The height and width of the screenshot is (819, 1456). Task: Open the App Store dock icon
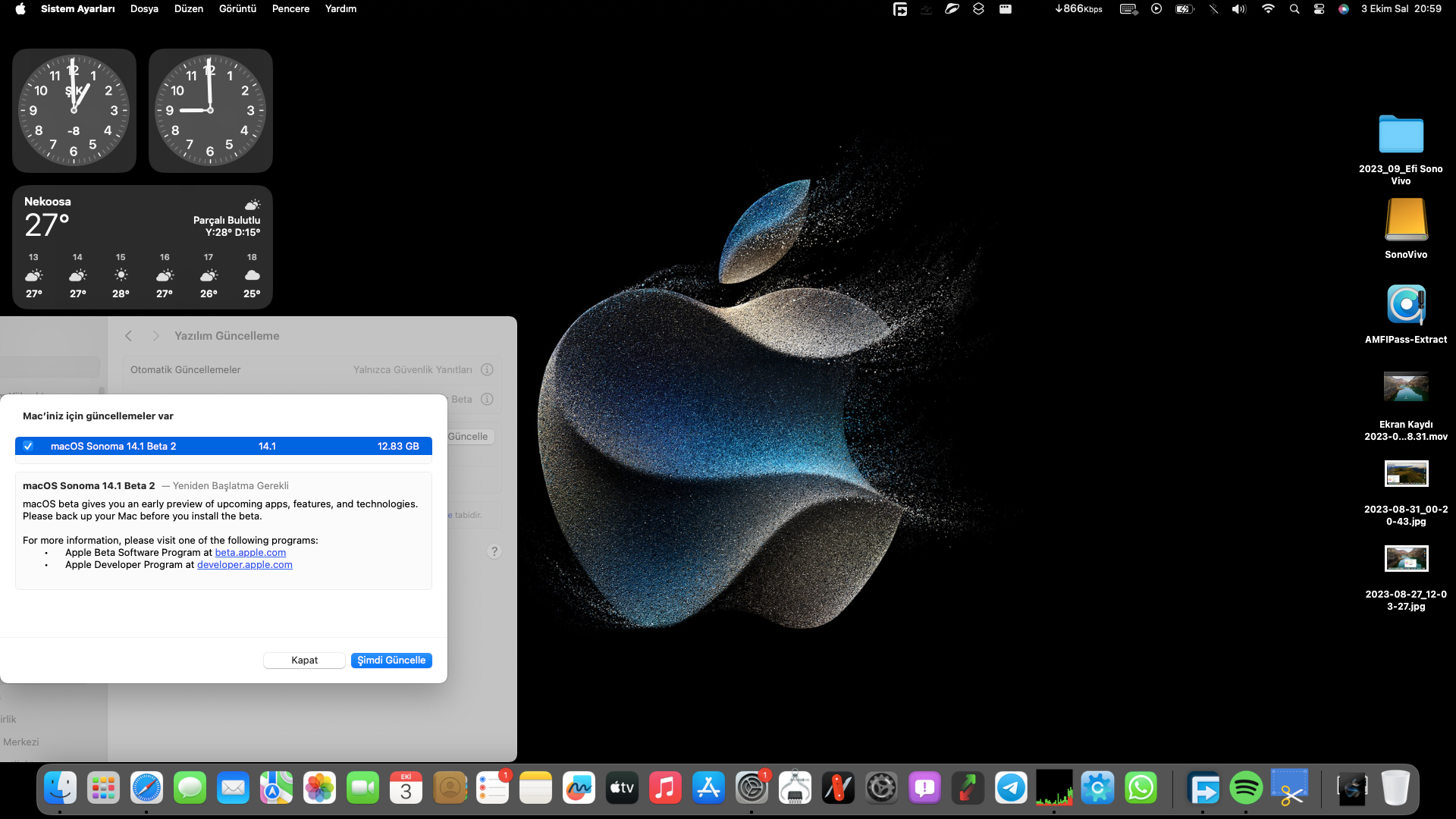(708, 789)
